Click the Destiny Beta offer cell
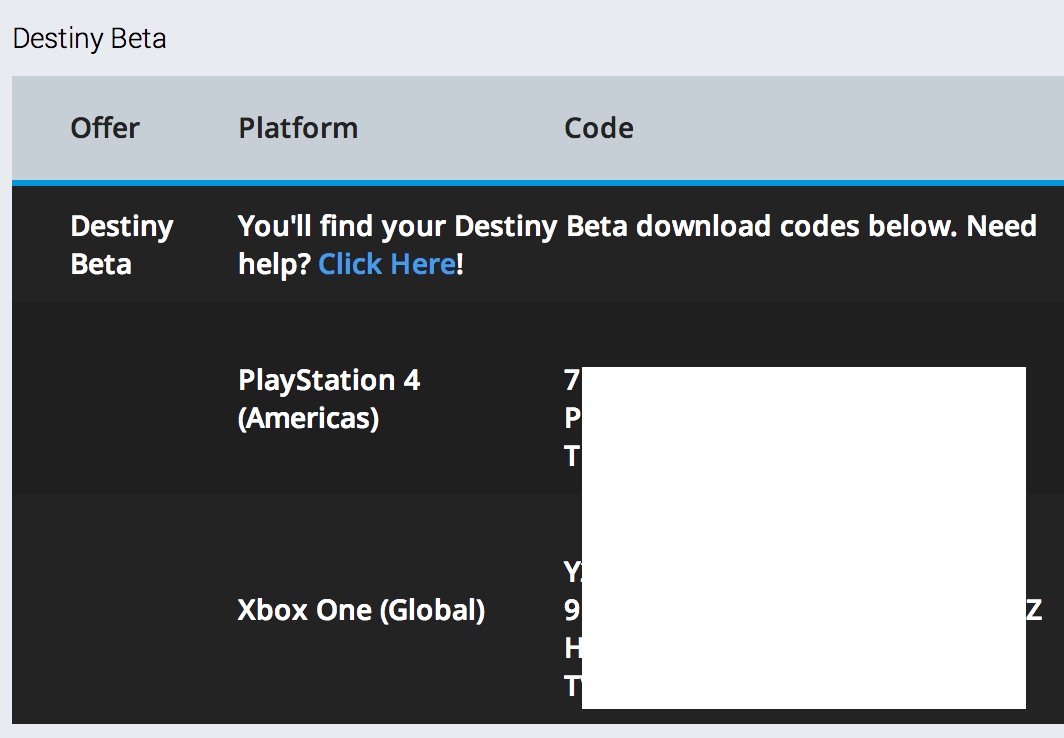 tap(122, 245)
